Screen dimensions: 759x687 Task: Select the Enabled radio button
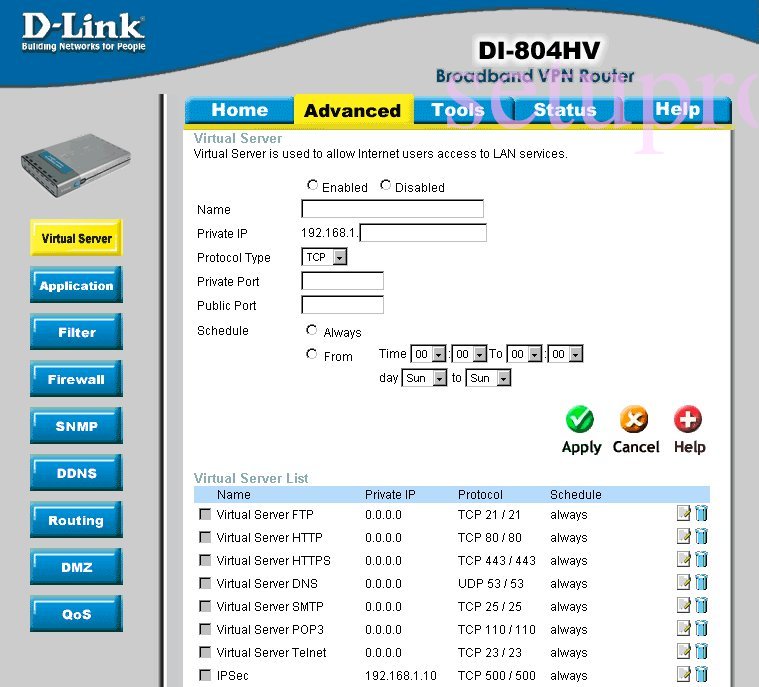pyautogui.click(x=312, y=185)
